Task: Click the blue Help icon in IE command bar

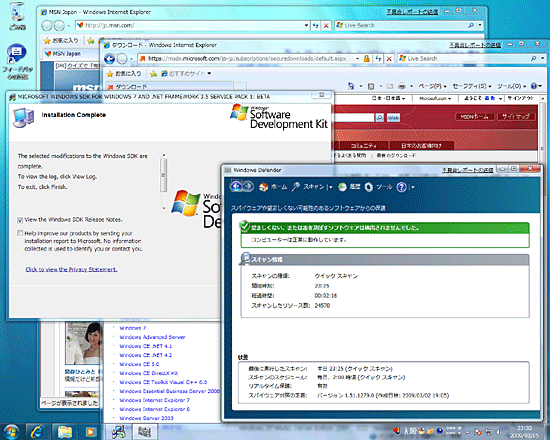Action: click(x=534, y=86)
